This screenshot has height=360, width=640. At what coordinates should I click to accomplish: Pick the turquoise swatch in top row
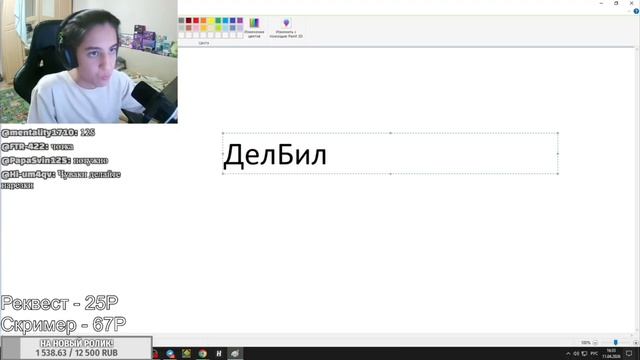point(225,20)
